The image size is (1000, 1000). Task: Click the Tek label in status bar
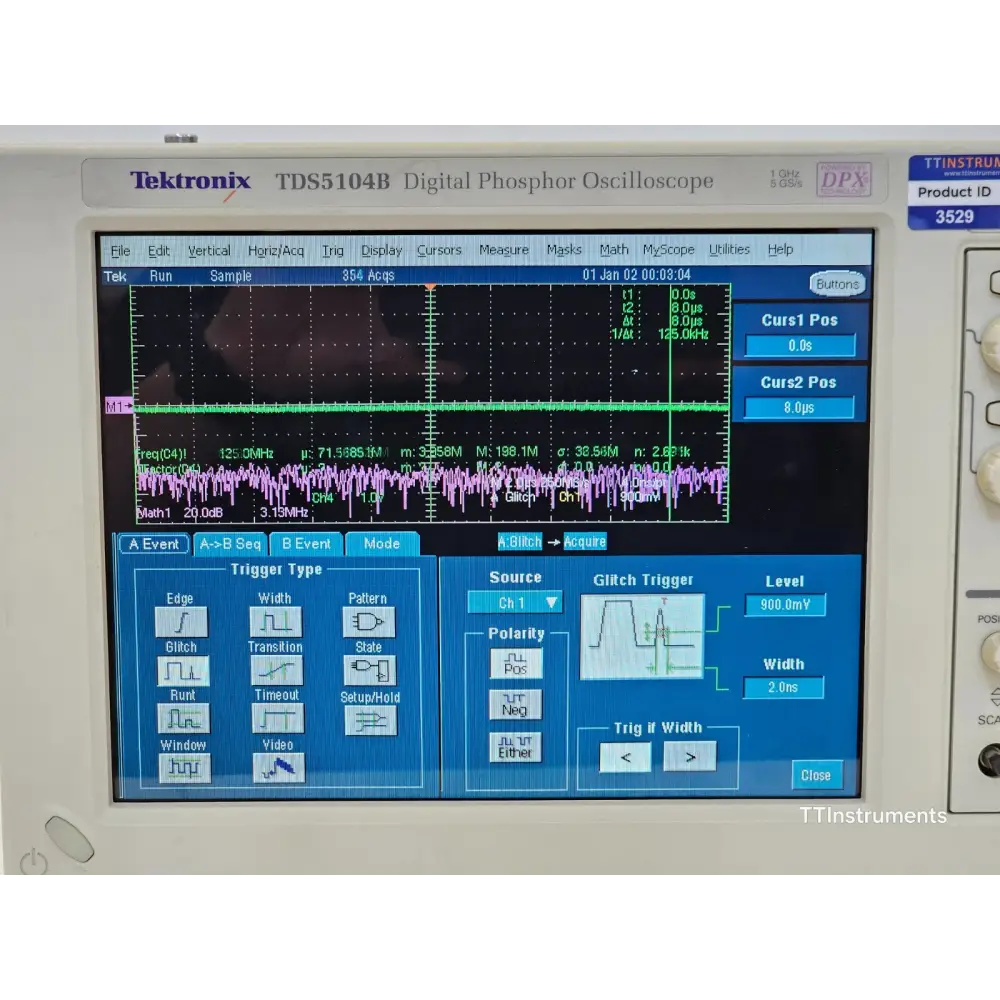point(115,277)
